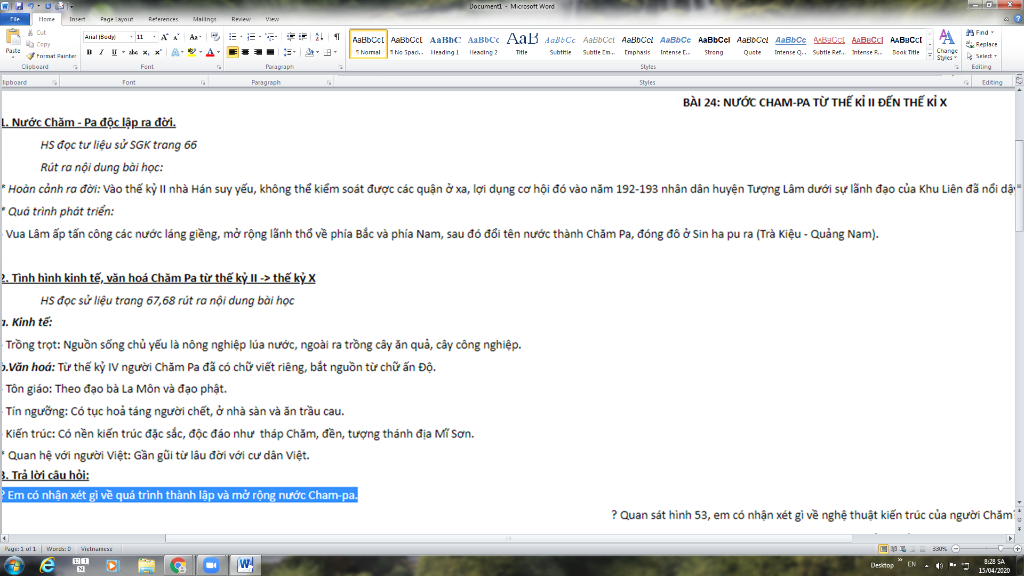1024x576 pixels.
Task: Click the Shrink Font icon
Action: (x=176, y=37)
